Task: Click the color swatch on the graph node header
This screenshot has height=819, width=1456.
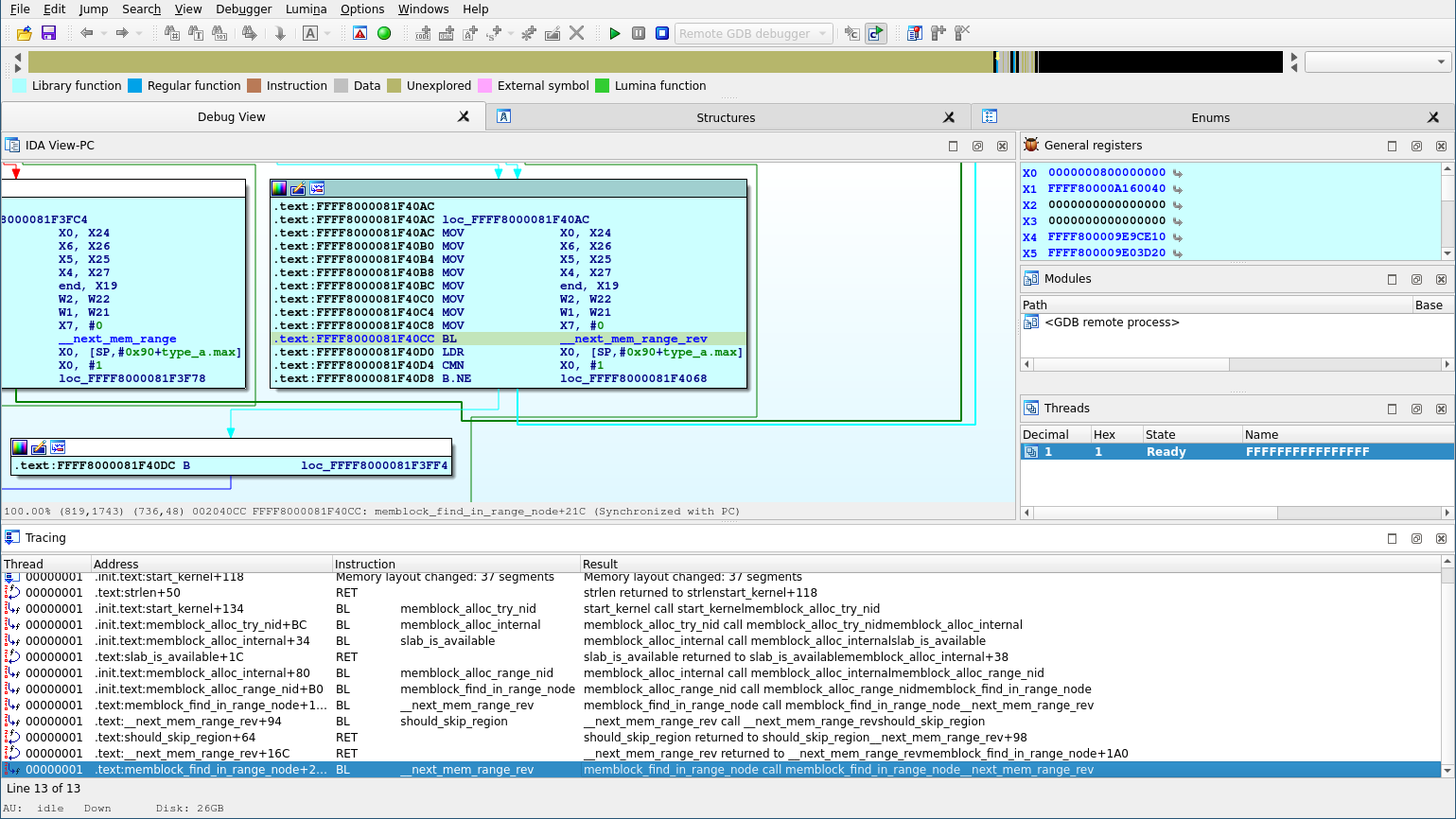Action: pyautogui.click(x=278, y=188)
